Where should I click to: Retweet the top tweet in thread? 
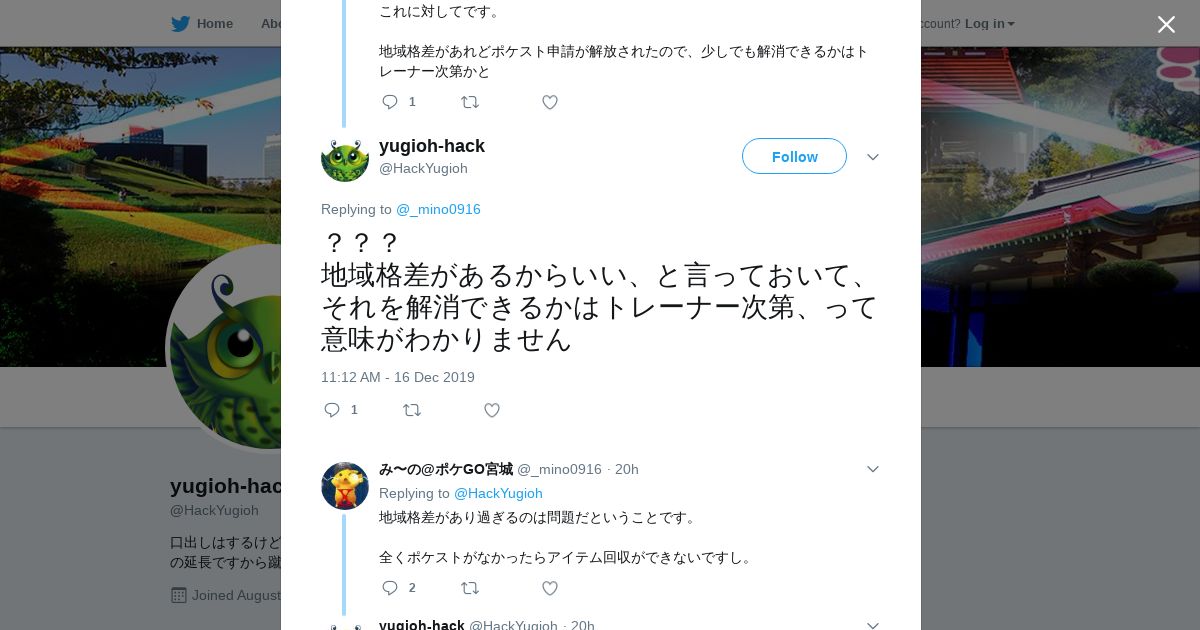point(470,102)
